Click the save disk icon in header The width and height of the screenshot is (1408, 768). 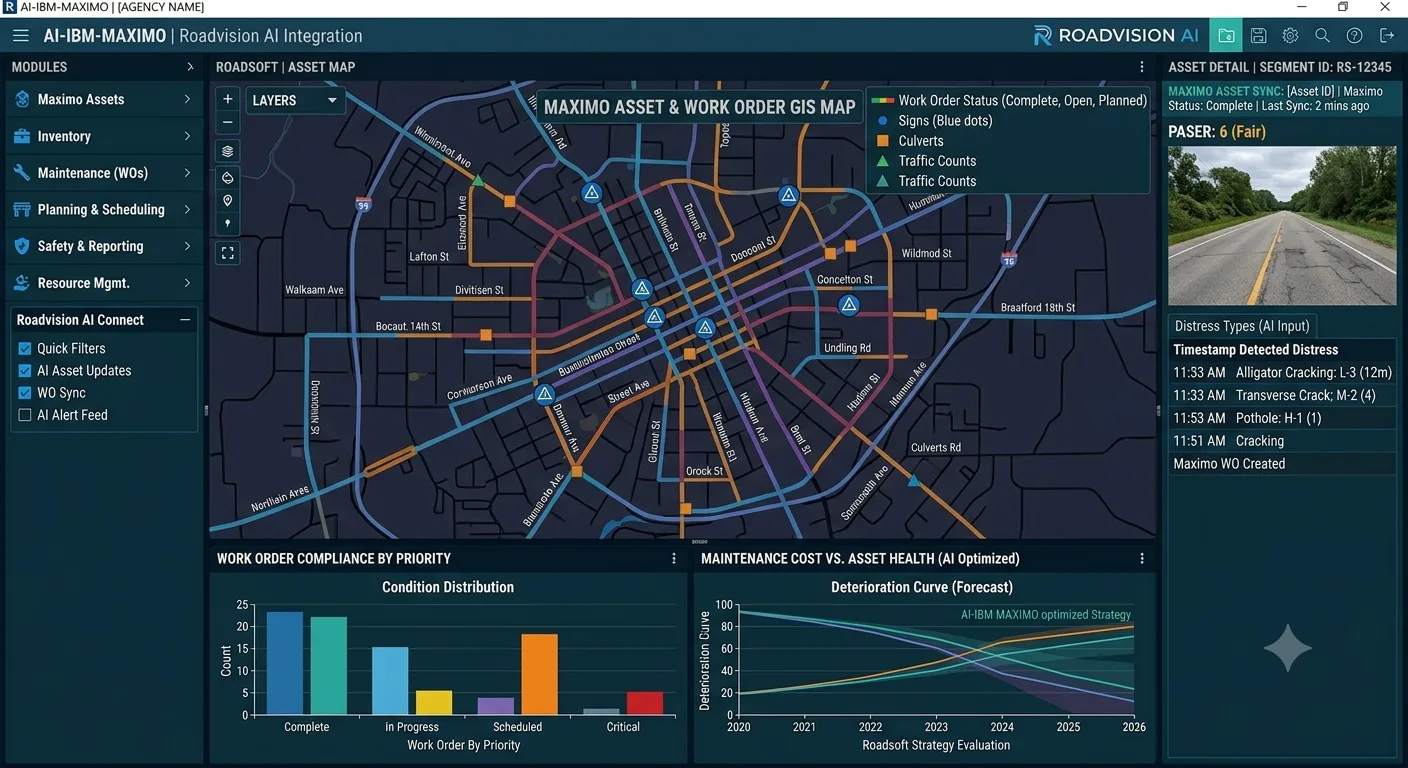coord(1258,36)
